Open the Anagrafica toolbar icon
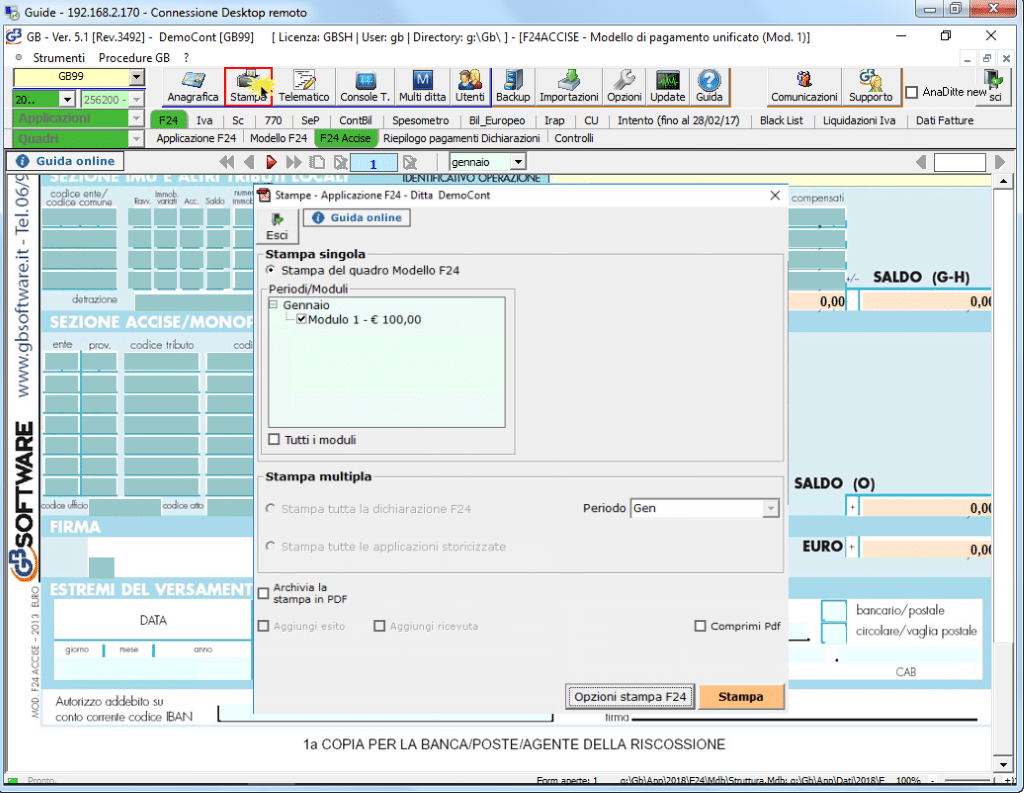This screenshot has height=793, width=1024. point(193,87)
